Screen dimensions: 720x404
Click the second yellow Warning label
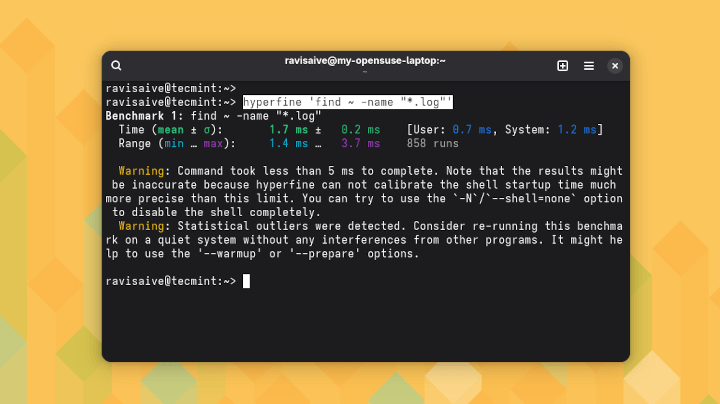[x=143, y=226]
